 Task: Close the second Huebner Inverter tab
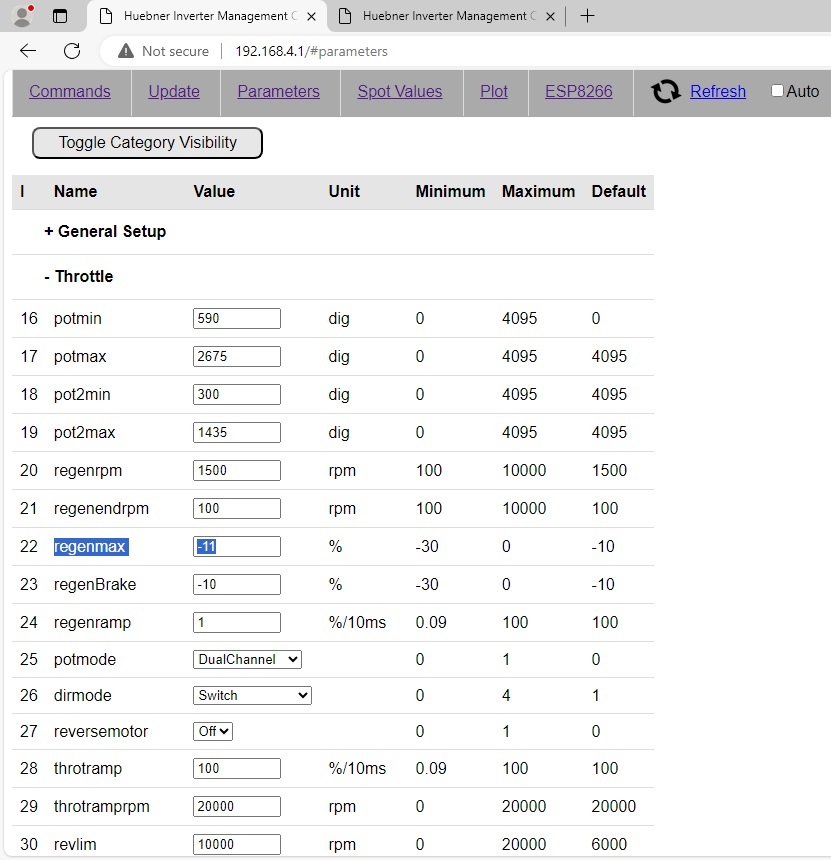(551, 16)
